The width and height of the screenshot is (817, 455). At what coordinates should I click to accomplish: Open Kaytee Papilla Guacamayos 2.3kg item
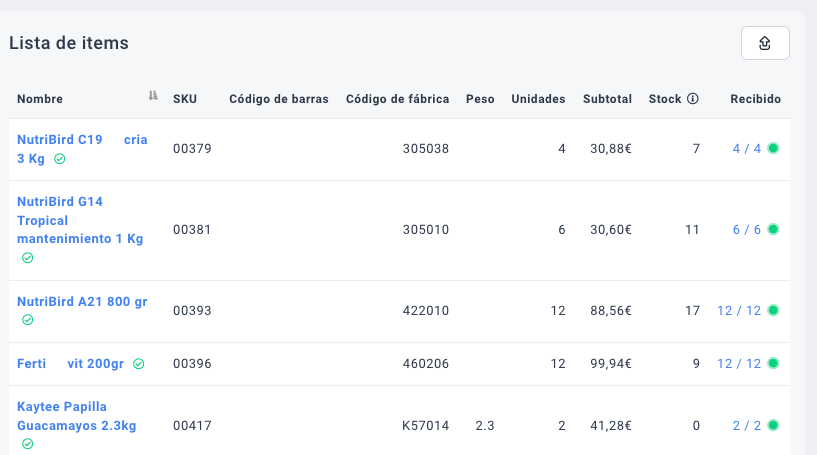76,416
